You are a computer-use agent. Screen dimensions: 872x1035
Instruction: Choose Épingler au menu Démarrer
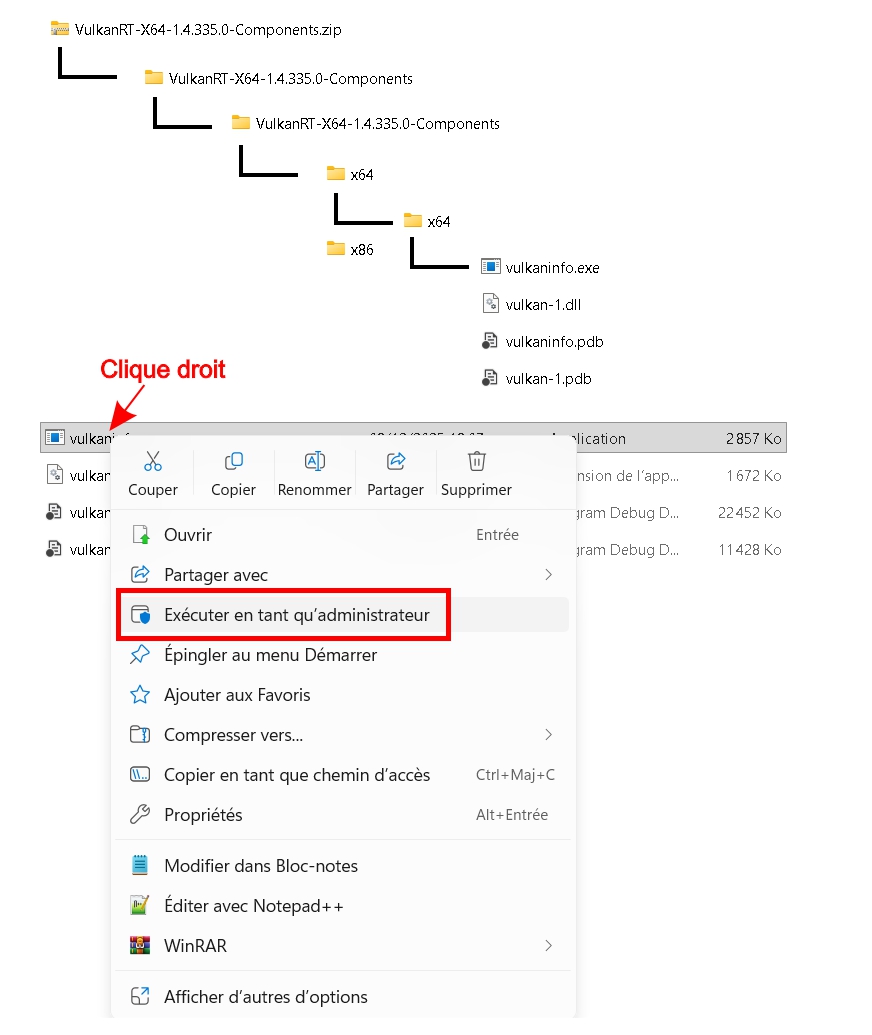[x=270, y=655]
